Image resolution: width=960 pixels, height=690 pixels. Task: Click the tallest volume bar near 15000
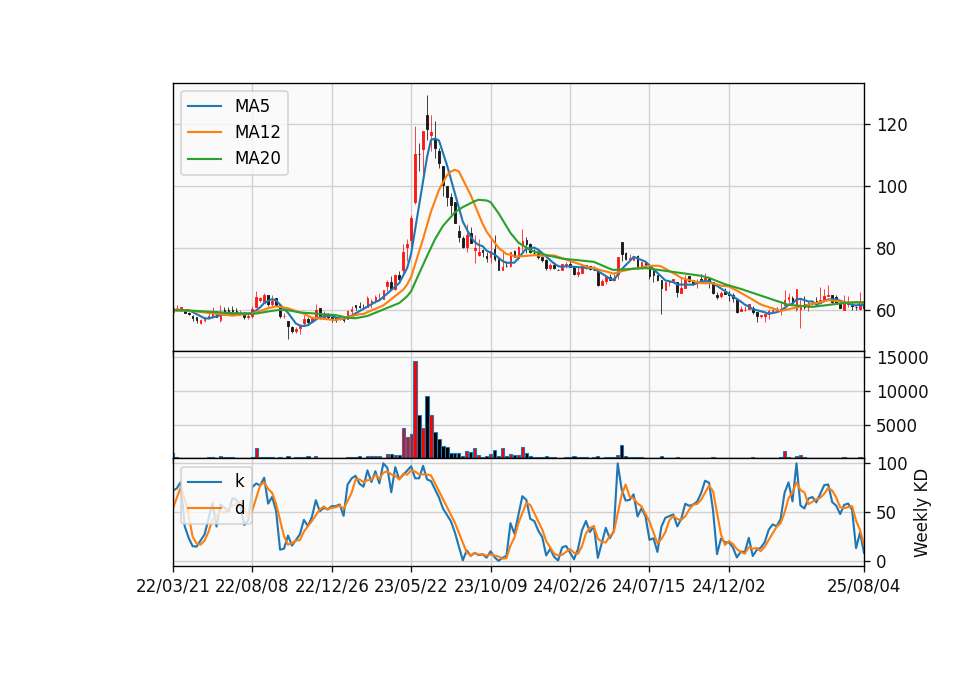[x=416, y=410]
